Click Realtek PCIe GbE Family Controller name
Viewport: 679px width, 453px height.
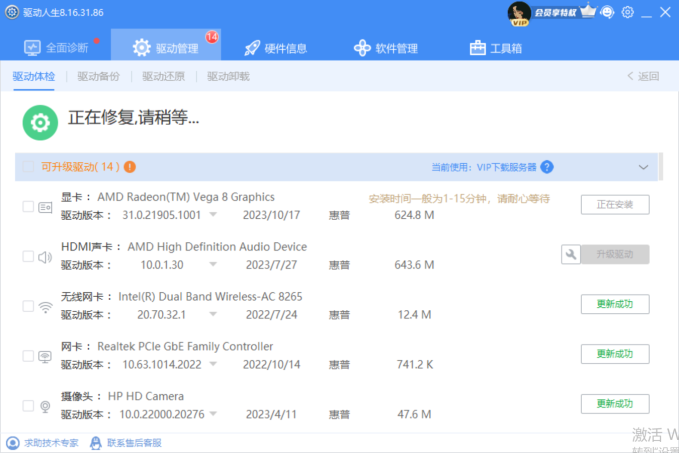click(185, 346)
